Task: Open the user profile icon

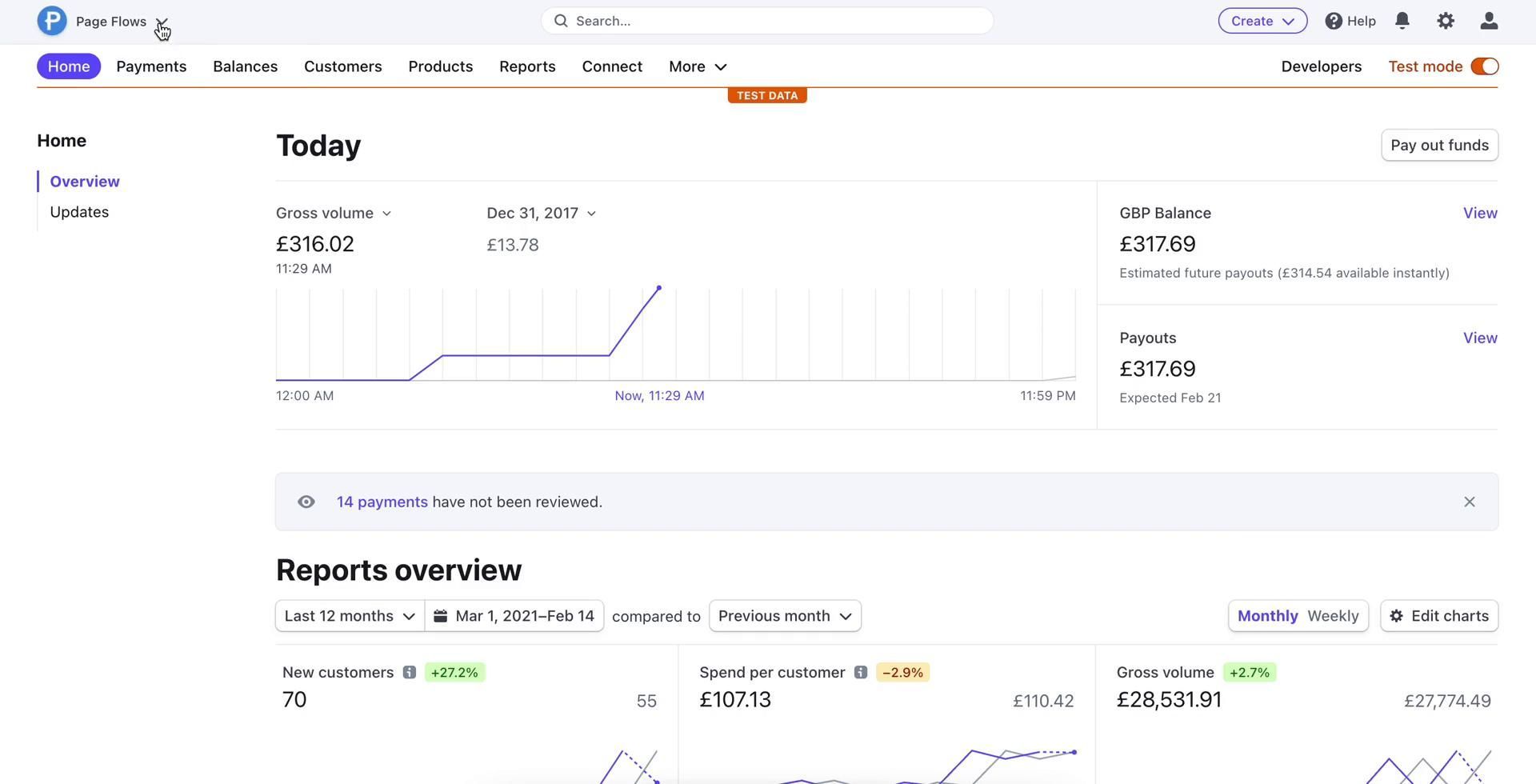Action: click(x=1488, y=21)
